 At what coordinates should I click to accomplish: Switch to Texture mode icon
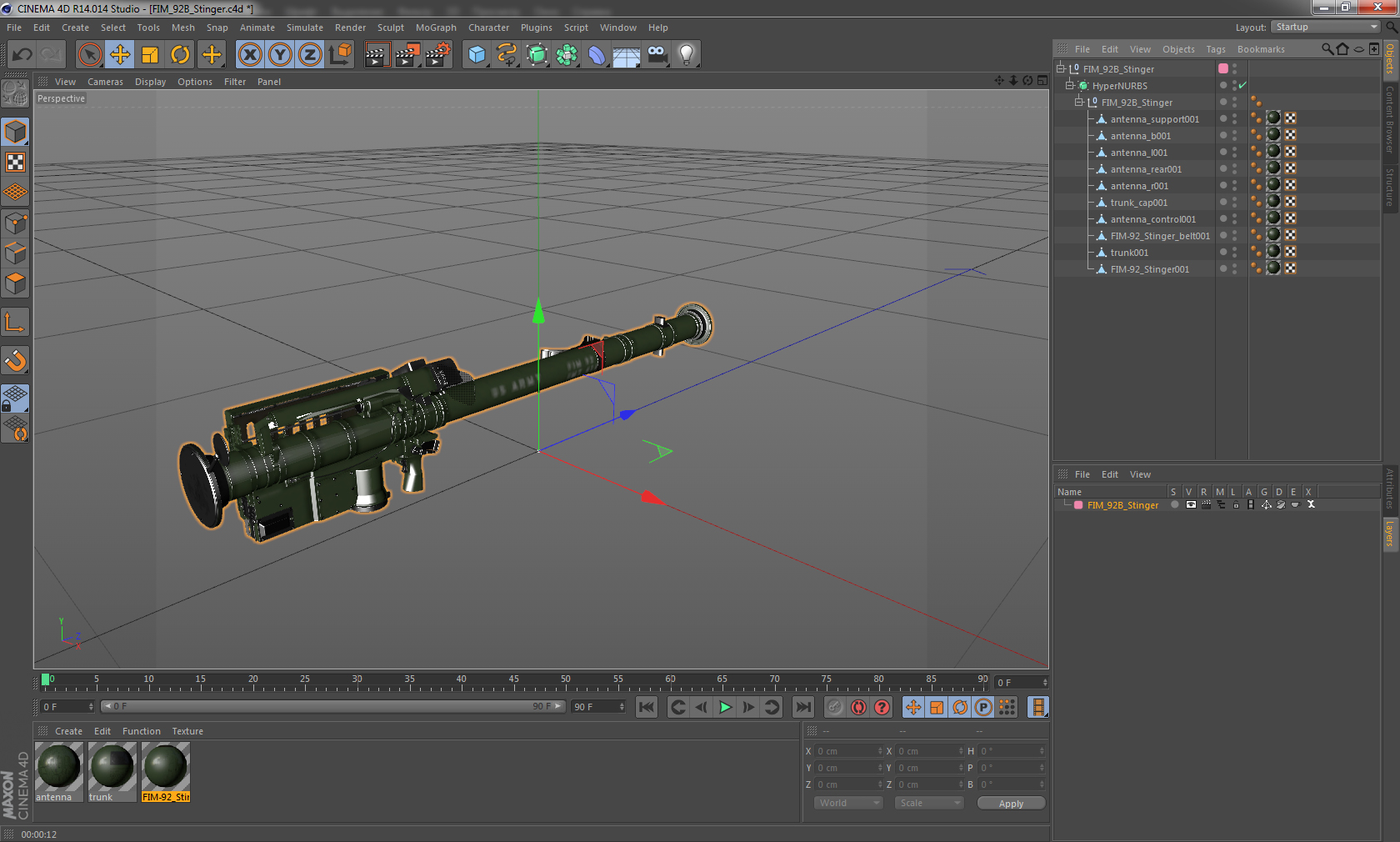click(x=15, y=163)
